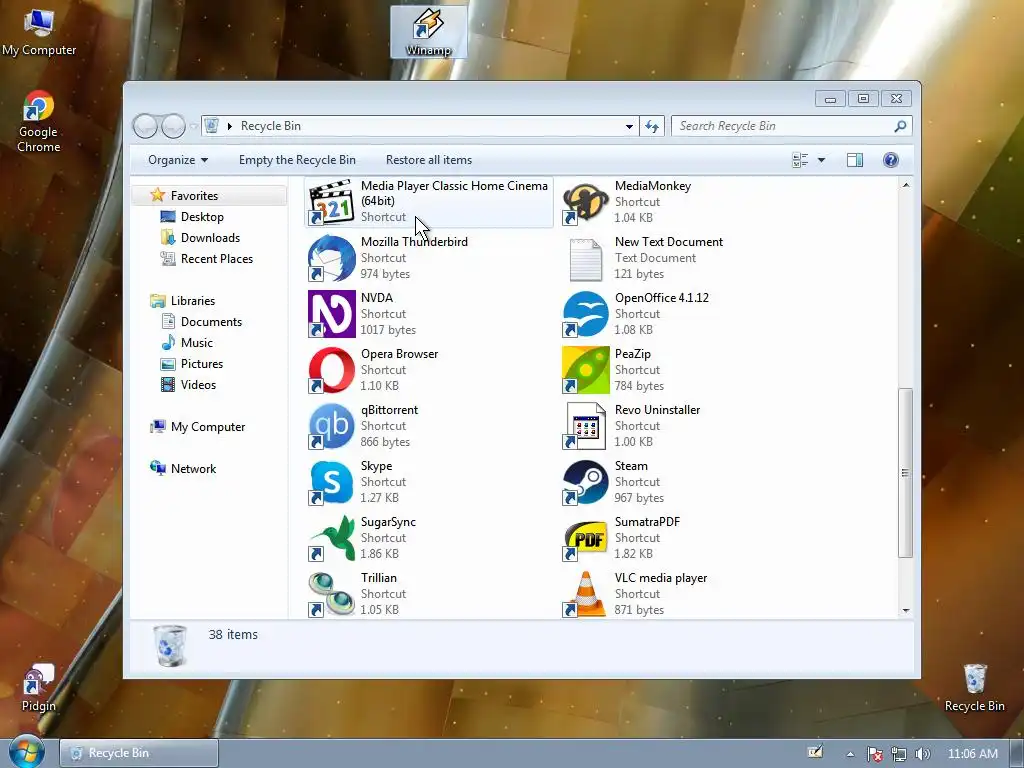Click the network tray icon
1024x768 pixels.
(899, 754)
